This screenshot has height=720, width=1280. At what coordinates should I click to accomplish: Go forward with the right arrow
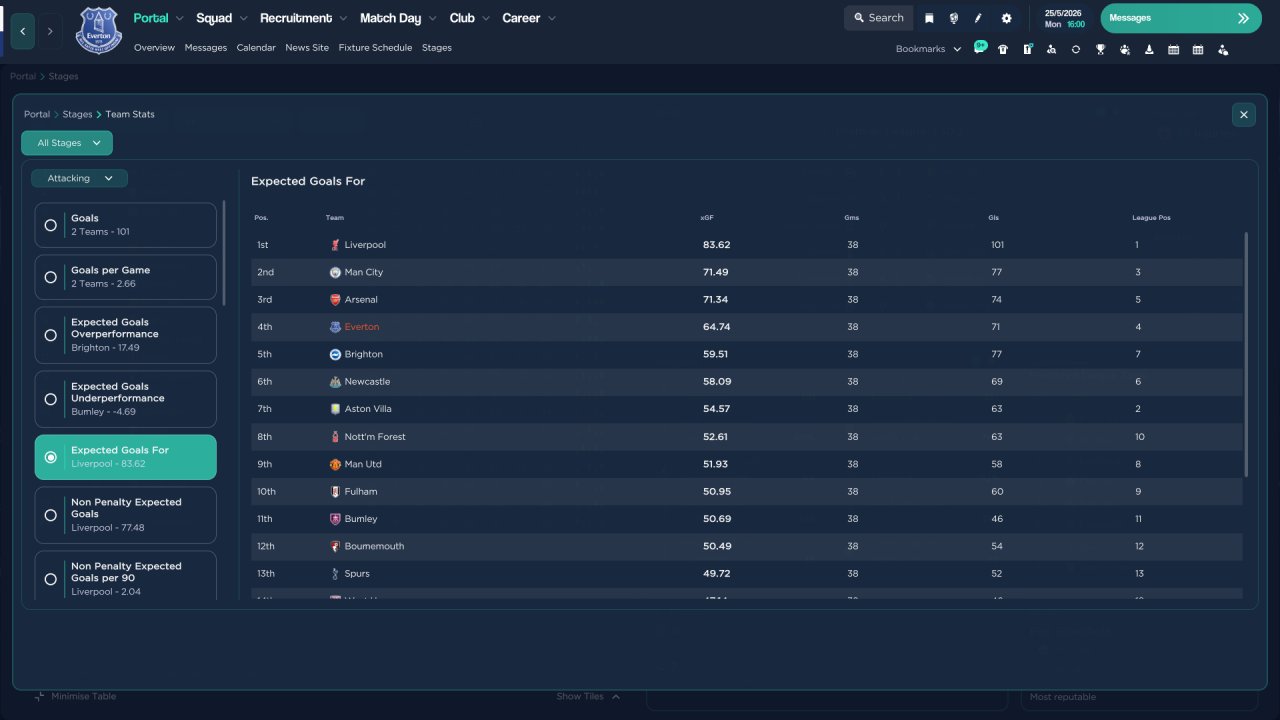click(x=50, y=31)
